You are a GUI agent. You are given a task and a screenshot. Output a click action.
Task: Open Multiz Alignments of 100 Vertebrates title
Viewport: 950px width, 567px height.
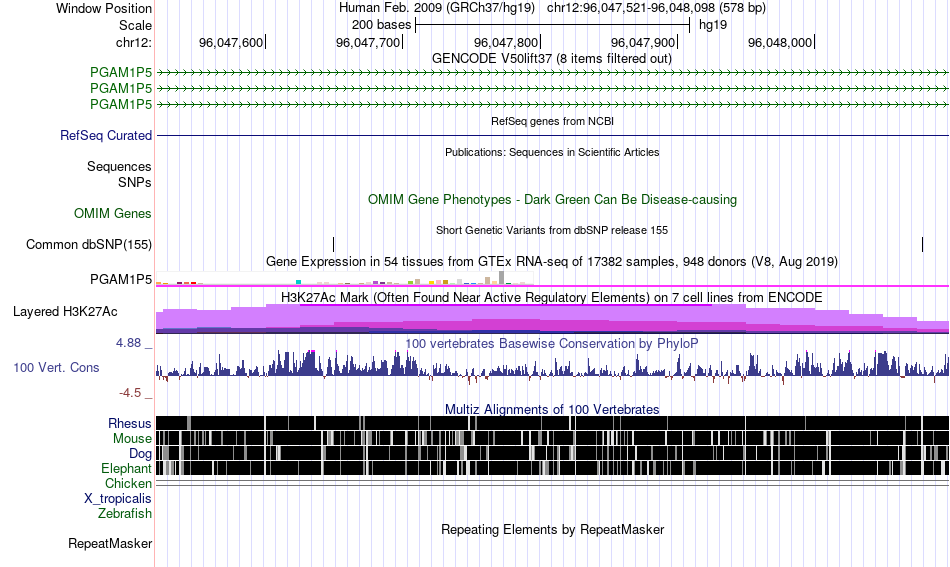(x=552, y=410)
